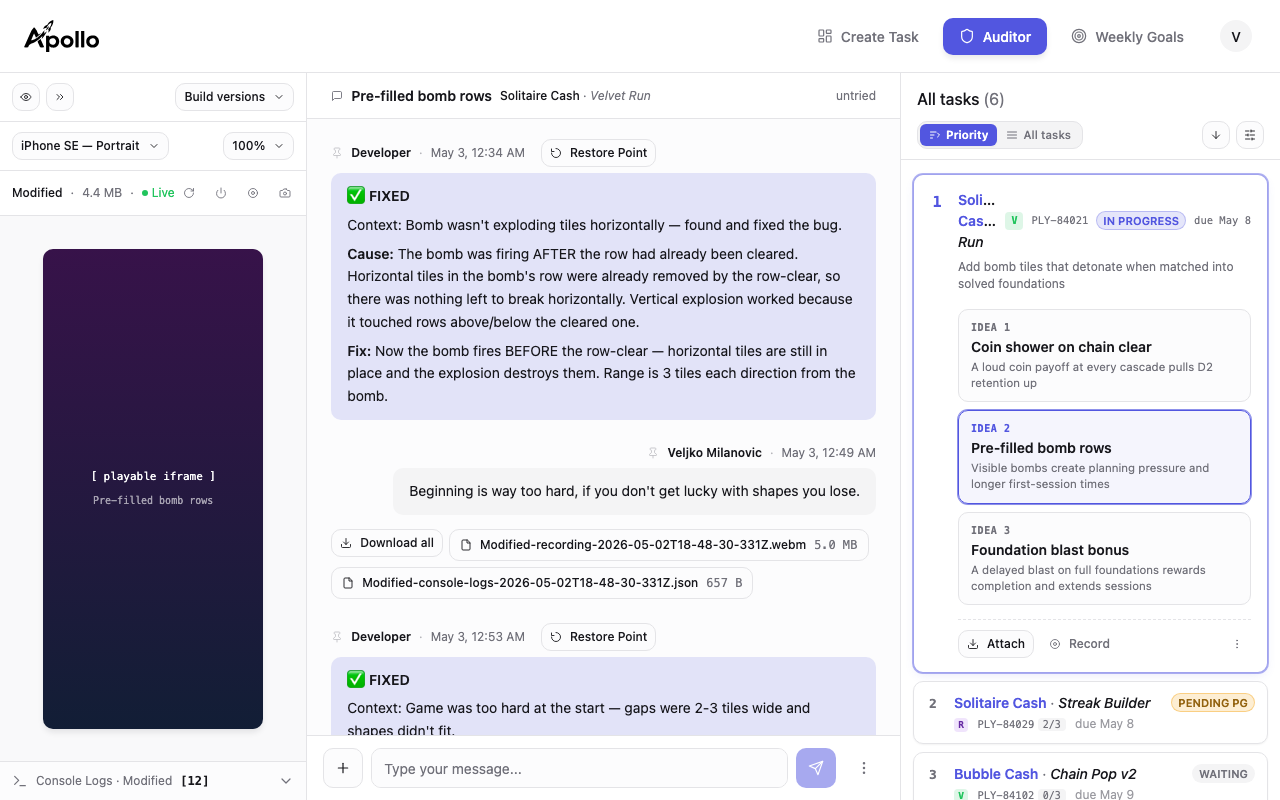This screenshot has height=800, width=1280.
Task: Click the PLY-84029 task ID
Action: pyautogui.click(x=1005, y=724)
